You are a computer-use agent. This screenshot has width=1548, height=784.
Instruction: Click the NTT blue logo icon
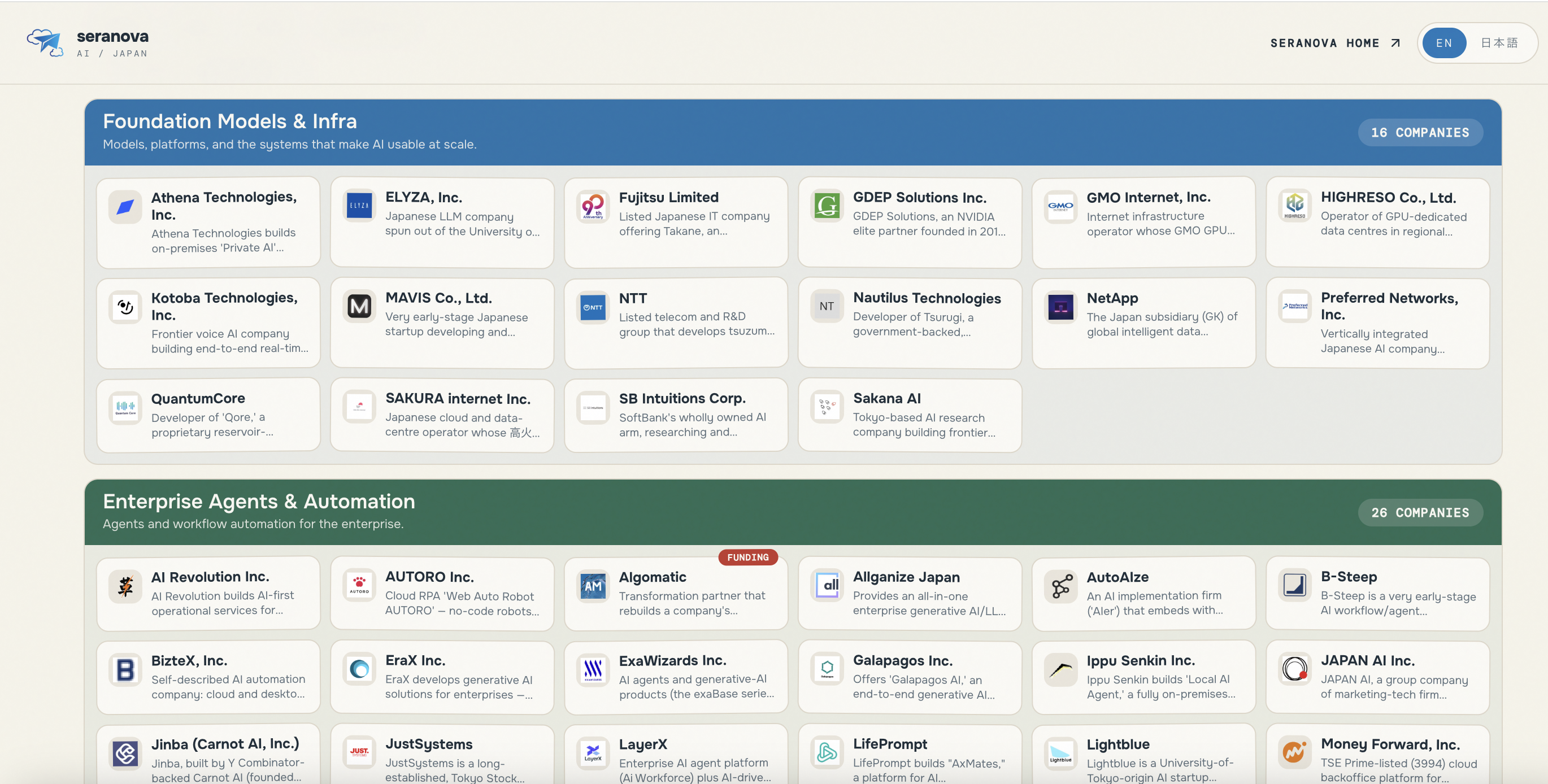pyautogui.click(x=593, y=307)
